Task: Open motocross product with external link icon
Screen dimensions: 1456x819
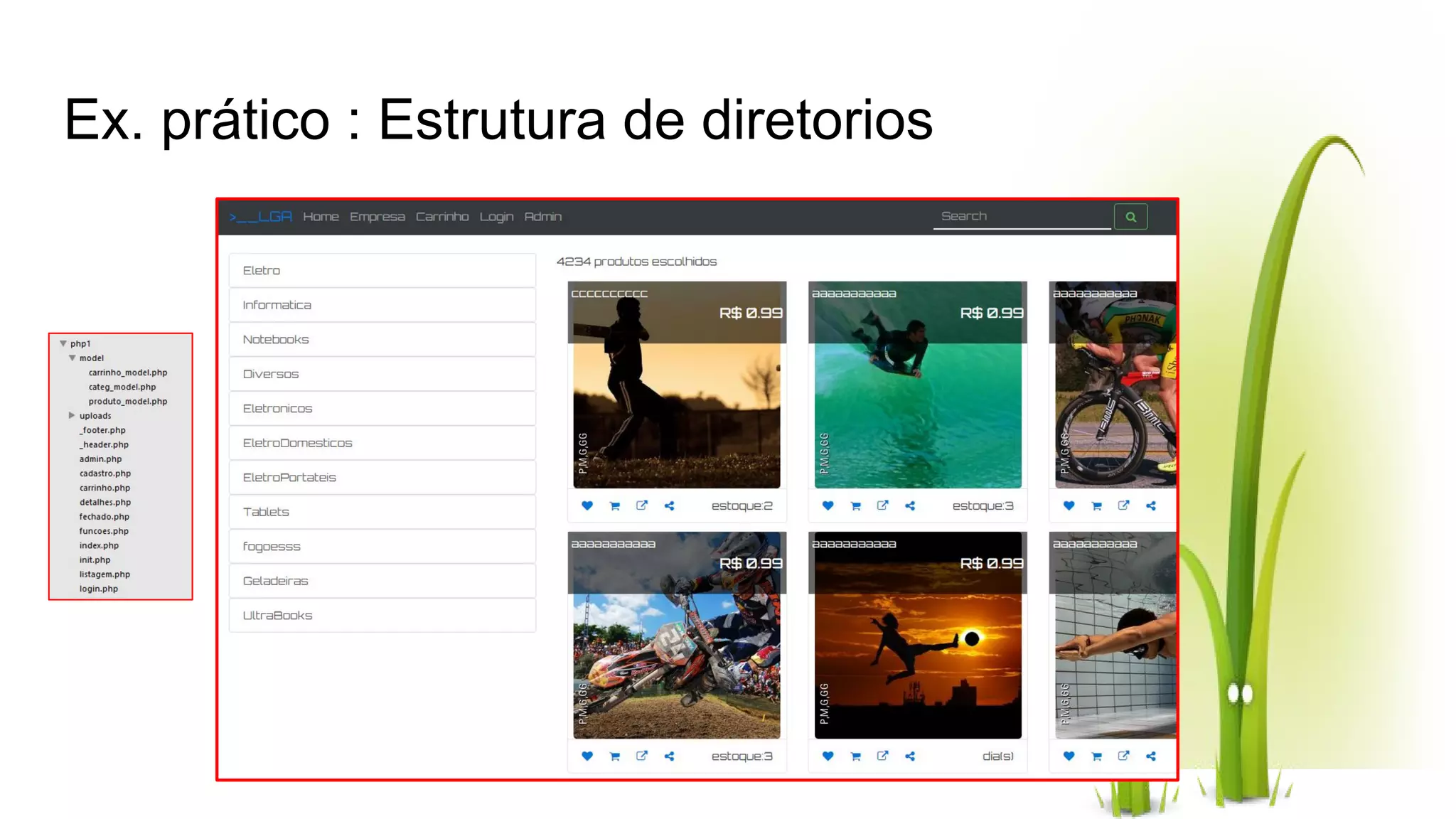Action: coord(642,756)
